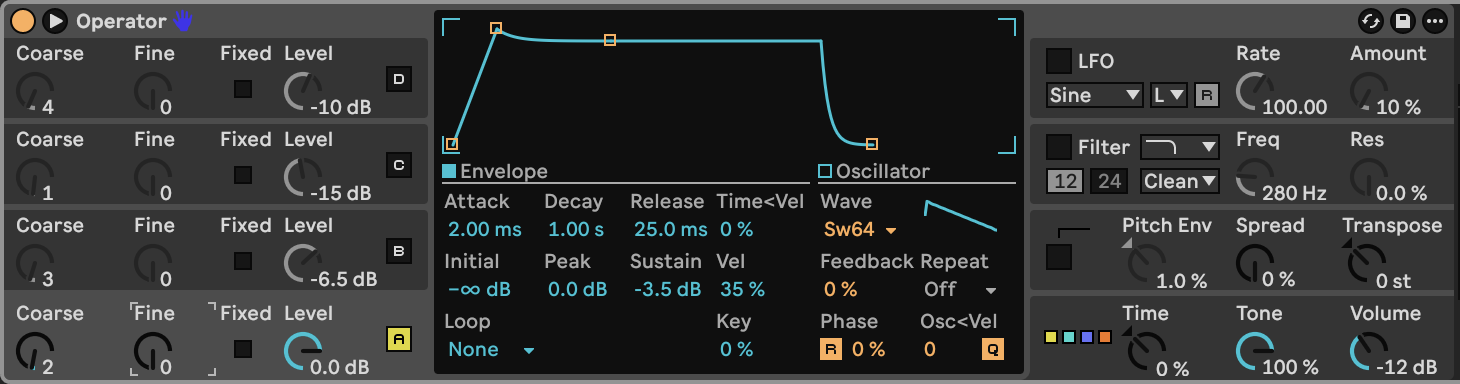
Task: Click the Vel 35 % value
Action: 742,290
